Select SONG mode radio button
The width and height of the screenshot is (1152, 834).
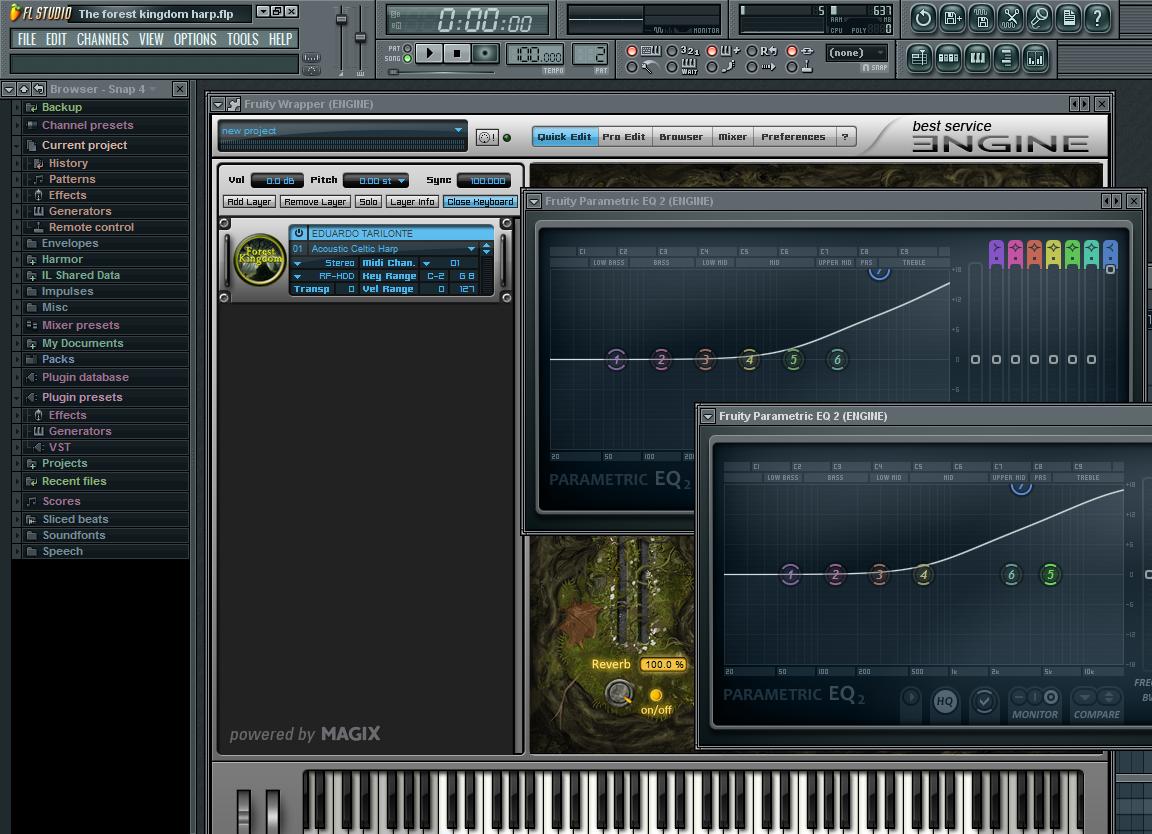(408, 59)
